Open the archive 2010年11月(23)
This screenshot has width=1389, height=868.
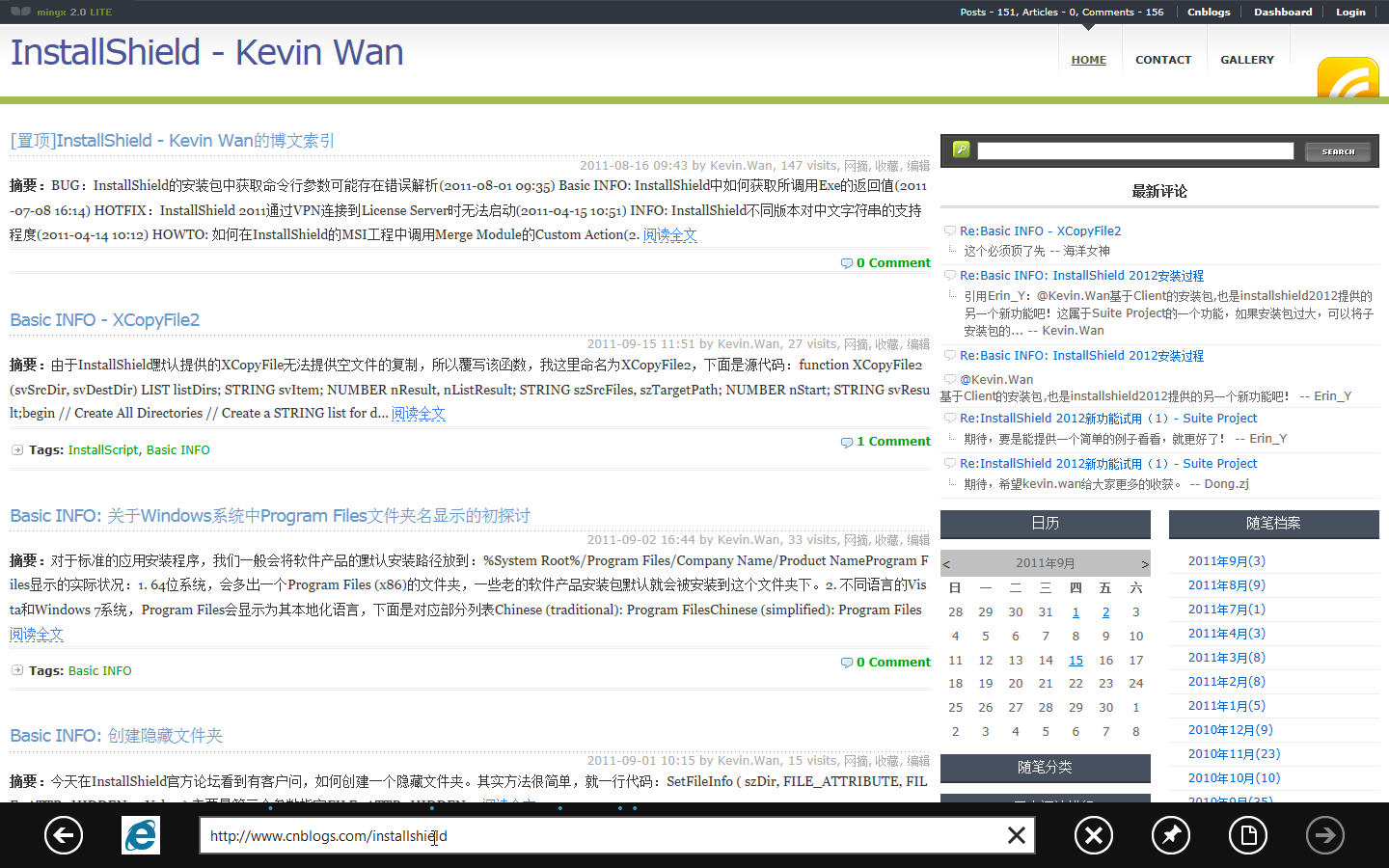1235,754
